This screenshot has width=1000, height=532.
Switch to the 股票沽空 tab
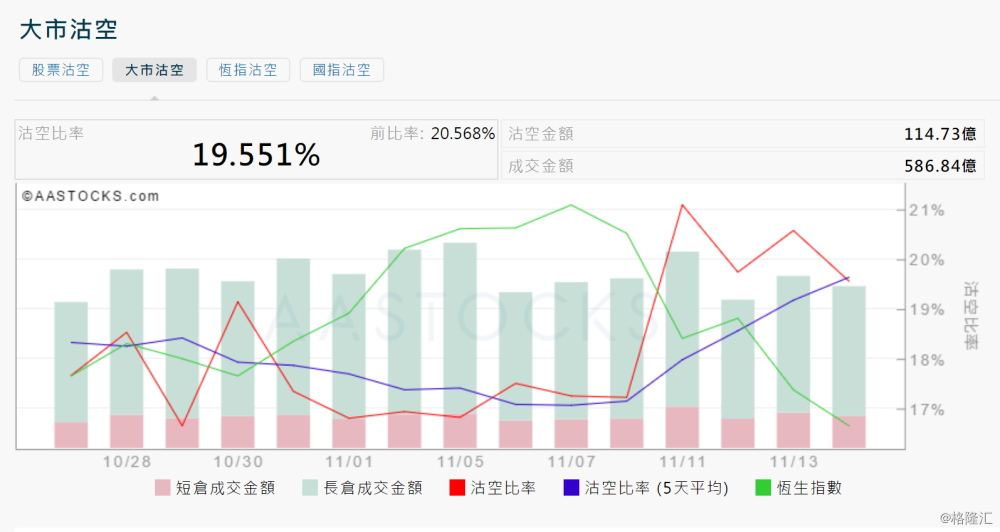(61, 70)
